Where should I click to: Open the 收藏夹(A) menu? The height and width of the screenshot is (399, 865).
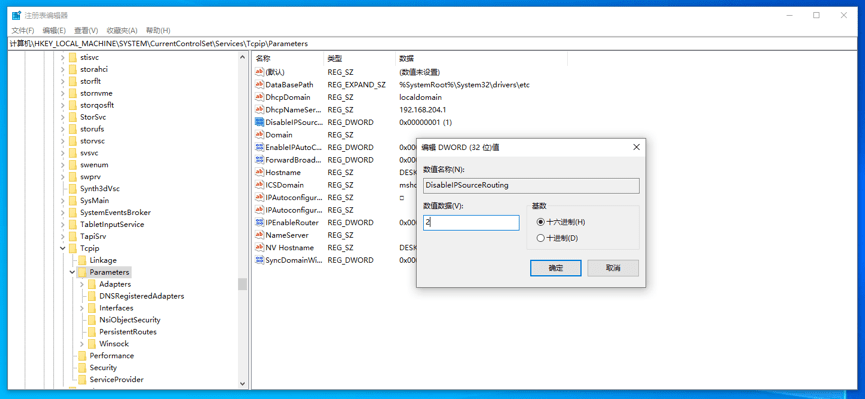(122, 30)
